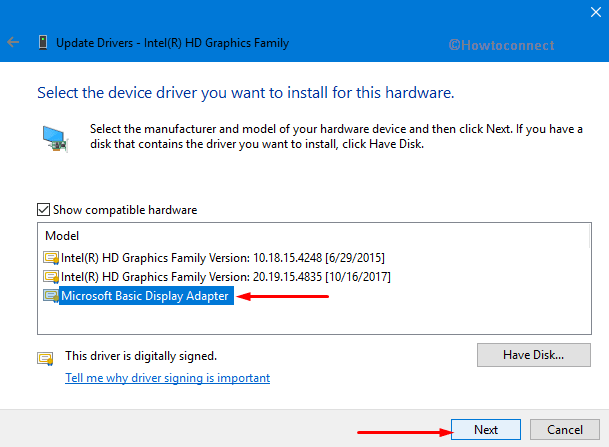Cancel the driver update wizard
This screenshot has height=447, width=609.
point(565,430)
